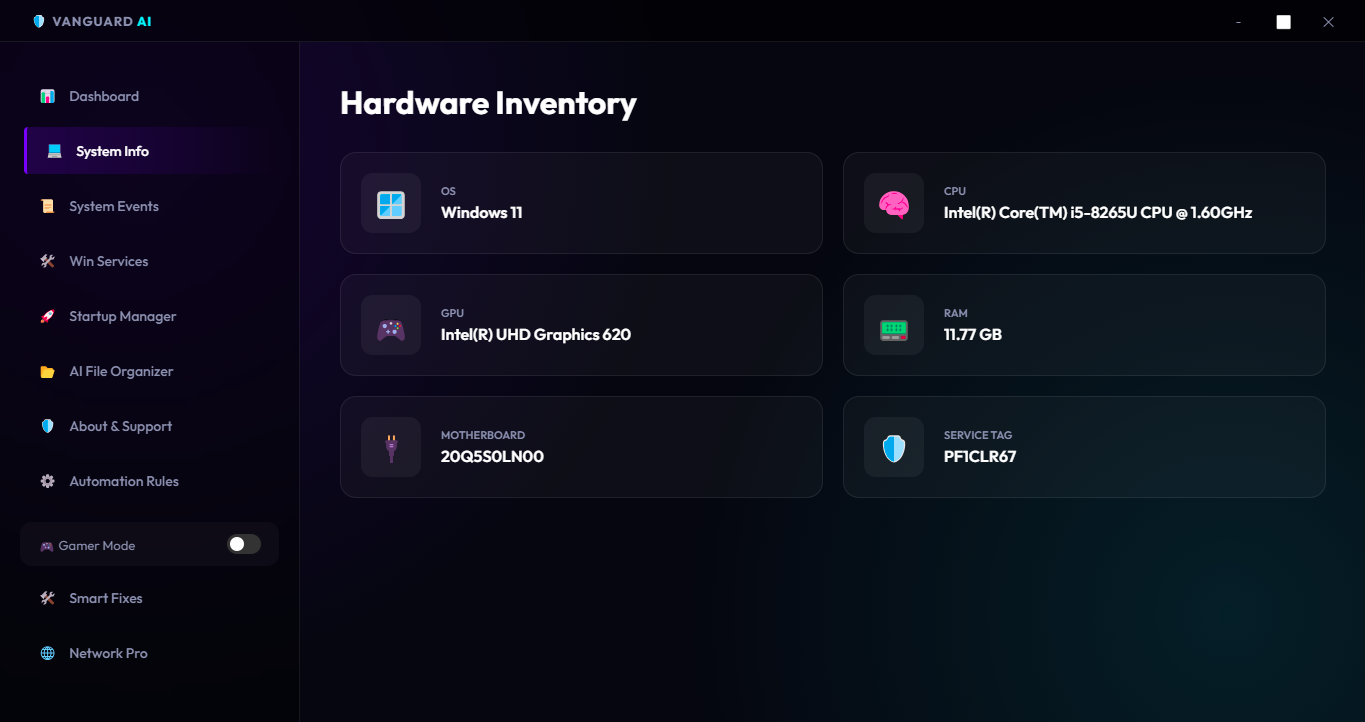Click the shield icon in Service Tag card
Screen dimensions: 1365x722
click(894, 448)
